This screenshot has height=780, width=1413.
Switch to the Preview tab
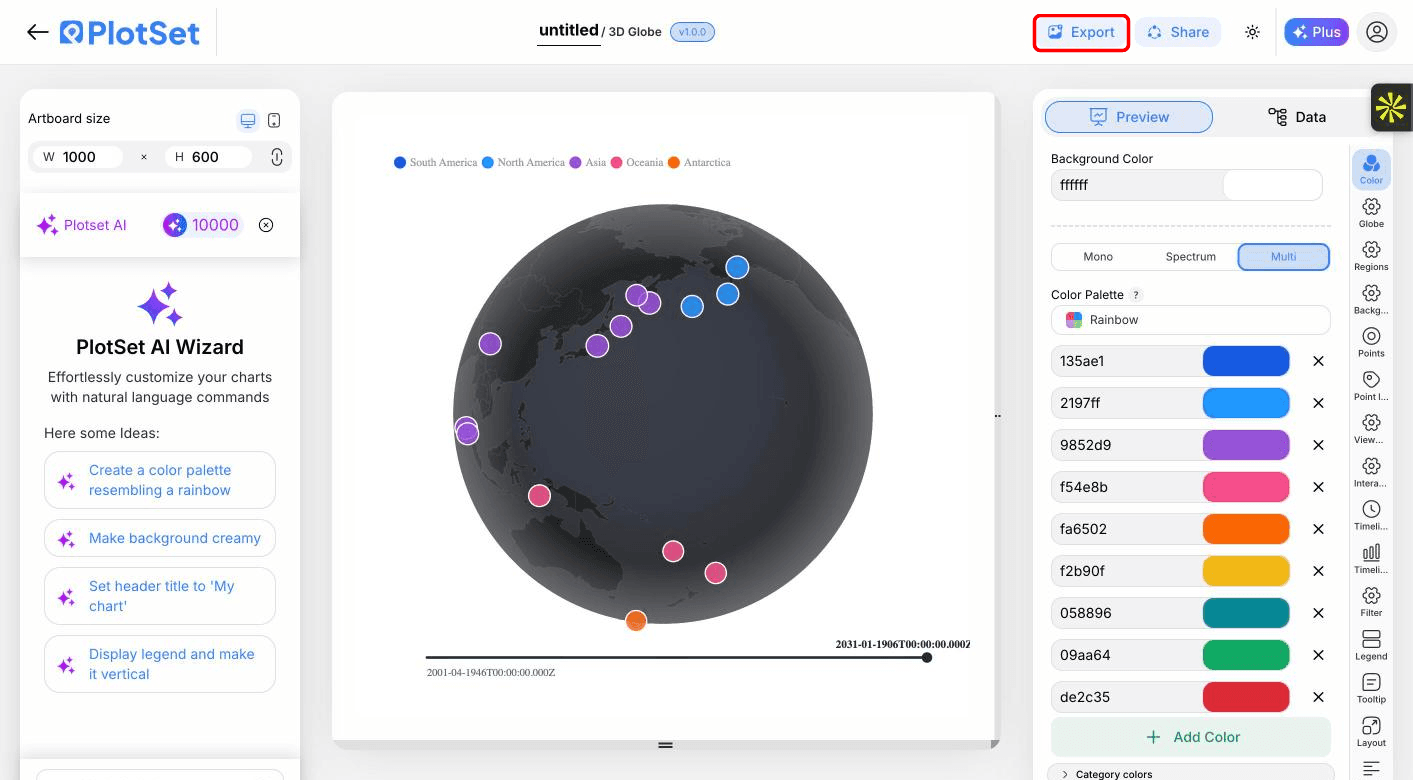tap(1129, 117)
